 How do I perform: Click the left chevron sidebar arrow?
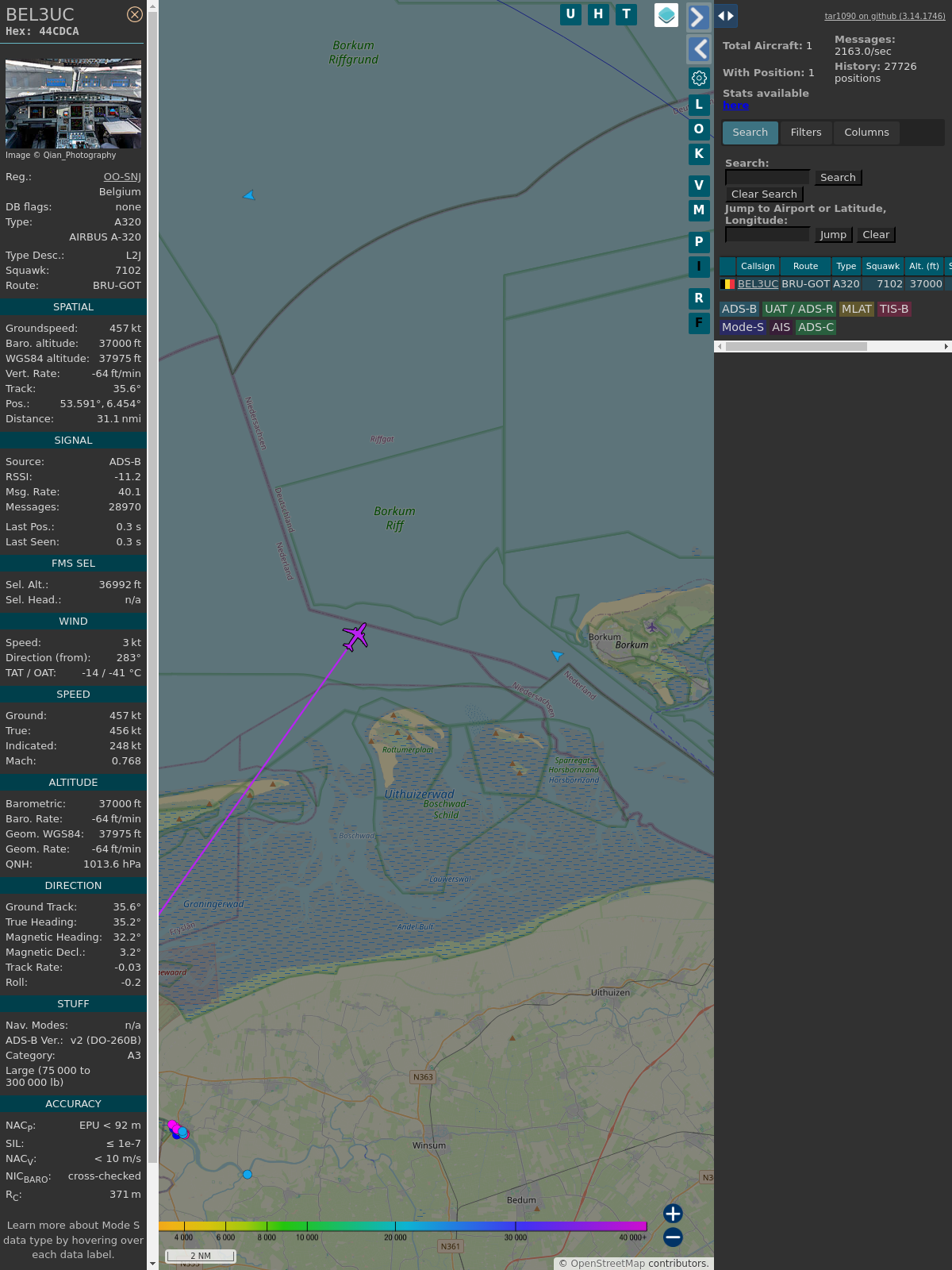point(698,49)
